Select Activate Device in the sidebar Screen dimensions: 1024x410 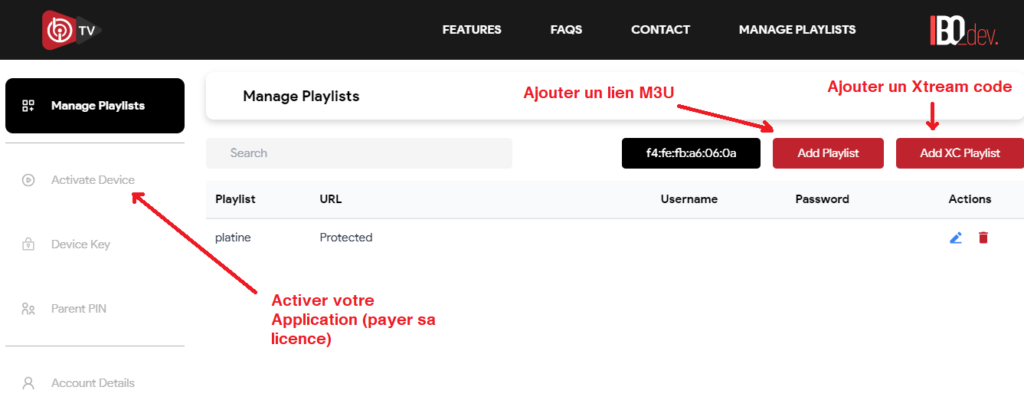(93, 180)
